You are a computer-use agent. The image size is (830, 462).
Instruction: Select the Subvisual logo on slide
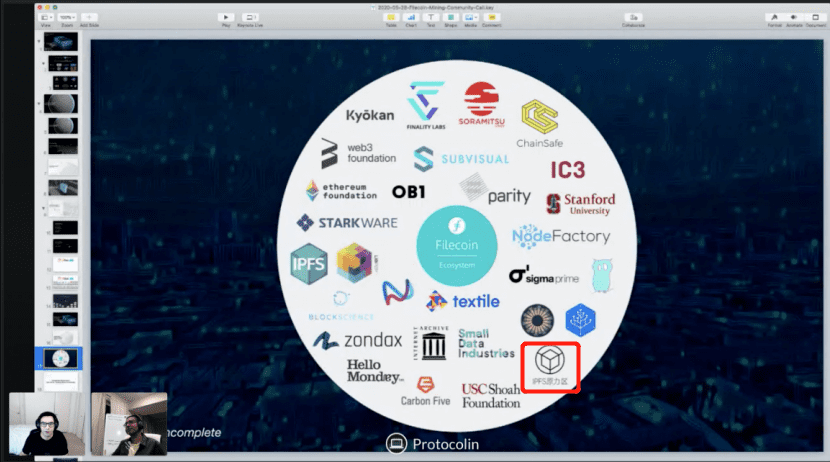(x=461, y=159)
